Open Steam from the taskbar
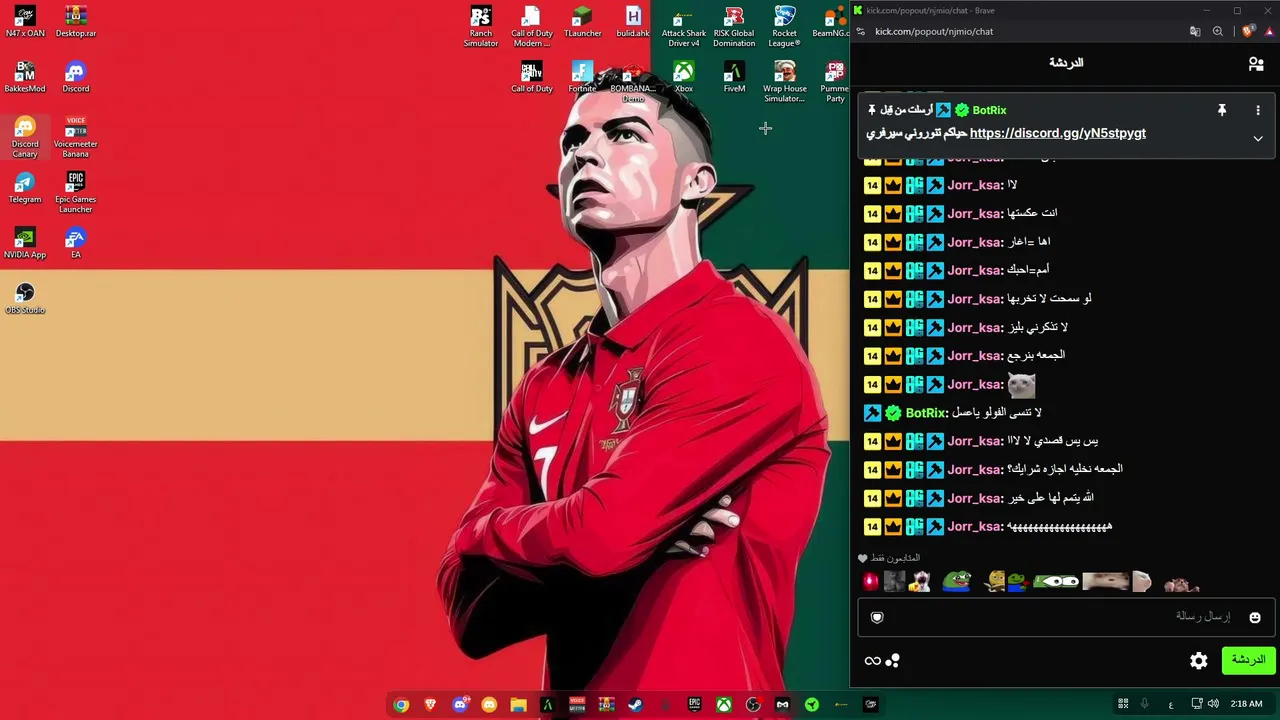 tap(635, 705)
